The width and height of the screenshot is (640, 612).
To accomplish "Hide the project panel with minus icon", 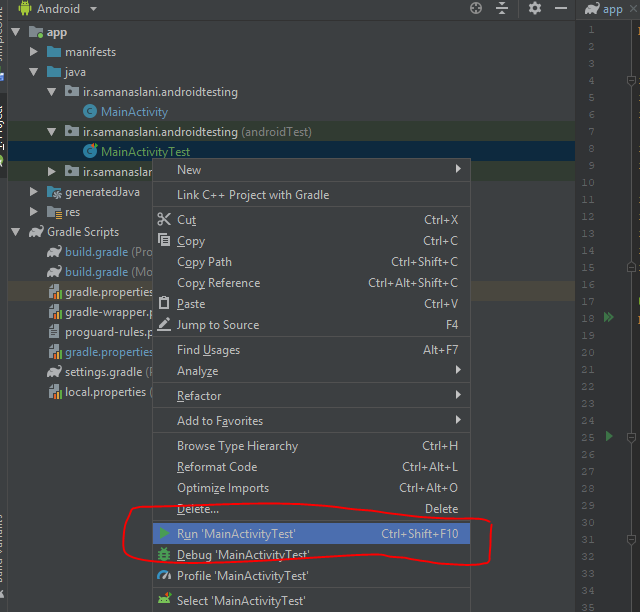I will tap(561, 9).
